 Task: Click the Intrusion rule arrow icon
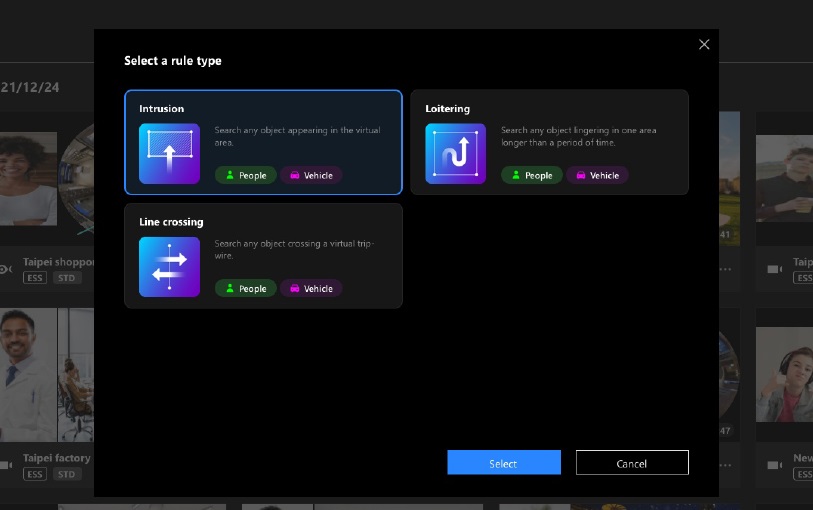click(169, 153)
